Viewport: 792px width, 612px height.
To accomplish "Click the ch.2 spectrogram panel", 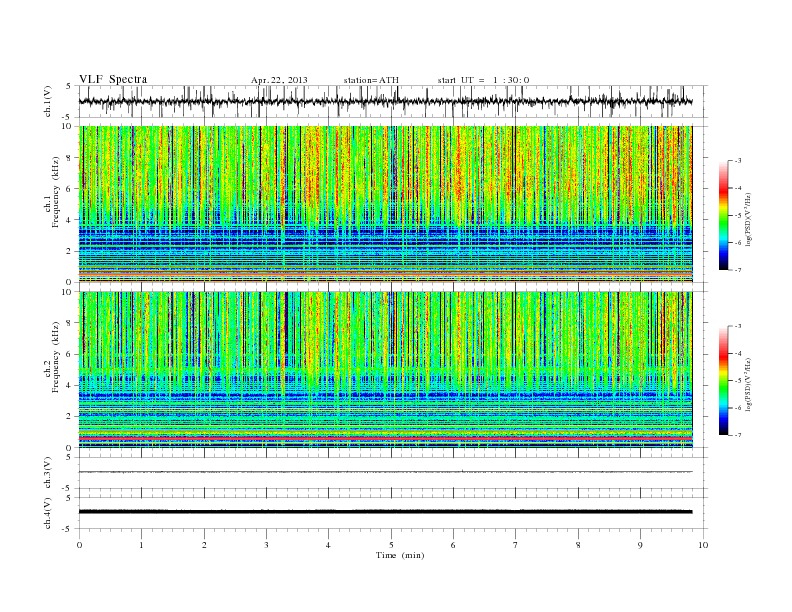I will click(385, 370).
